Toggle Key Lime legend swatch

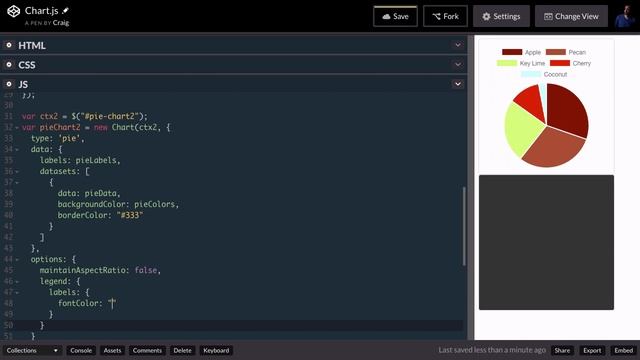point(507,63)
